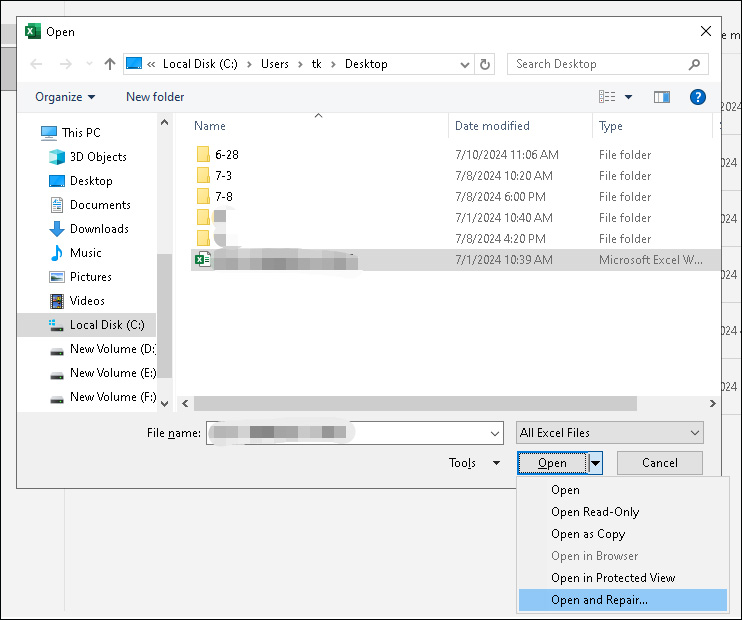The height and width of the screenshot is (620, 742).
Task: Select Desktop in the sidebar
Action: click(80, 181)
